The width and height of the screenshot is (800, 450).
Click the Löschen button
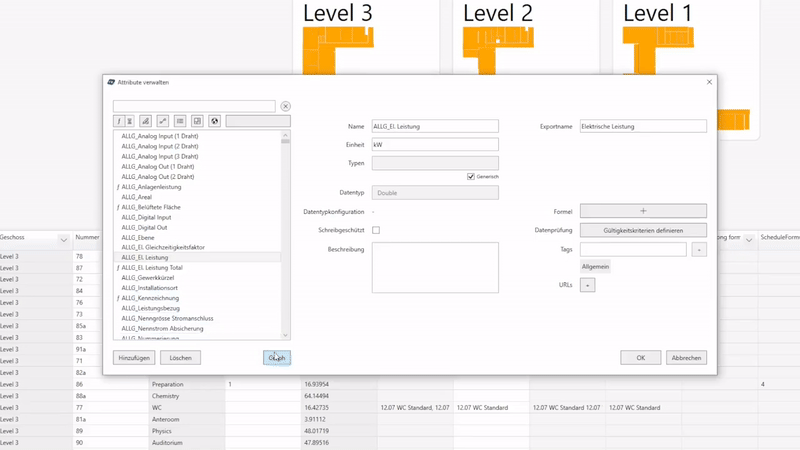tap(180, 357)
